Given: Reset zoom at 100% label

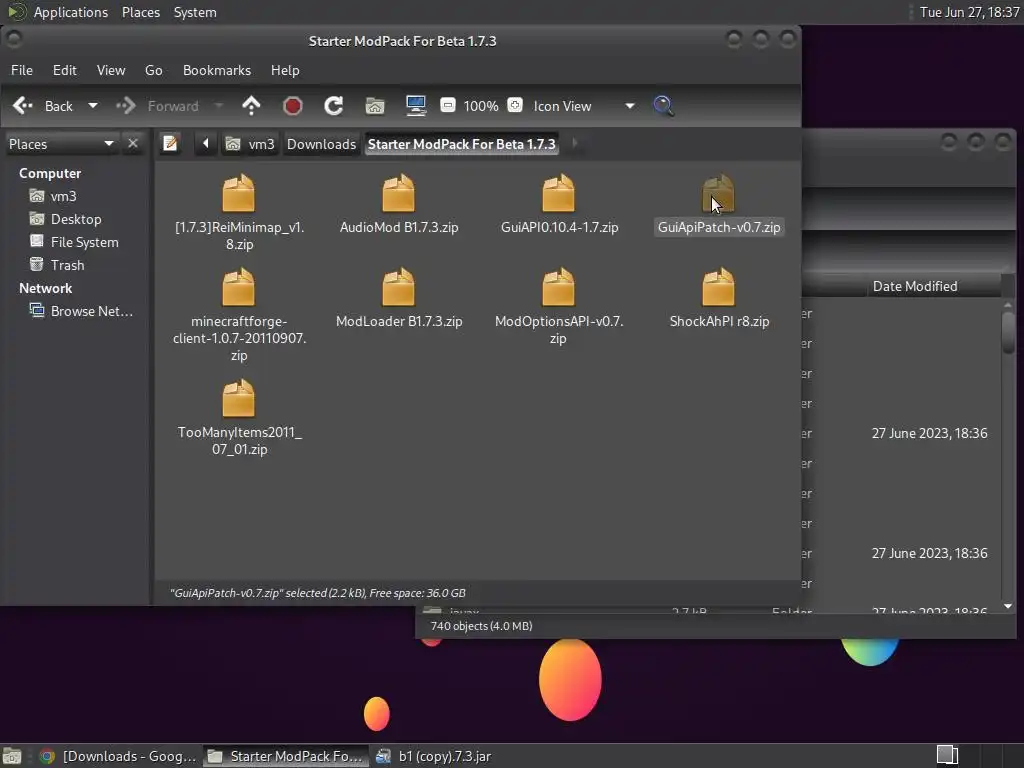Looking at the screenshot, I should point(481,106).
